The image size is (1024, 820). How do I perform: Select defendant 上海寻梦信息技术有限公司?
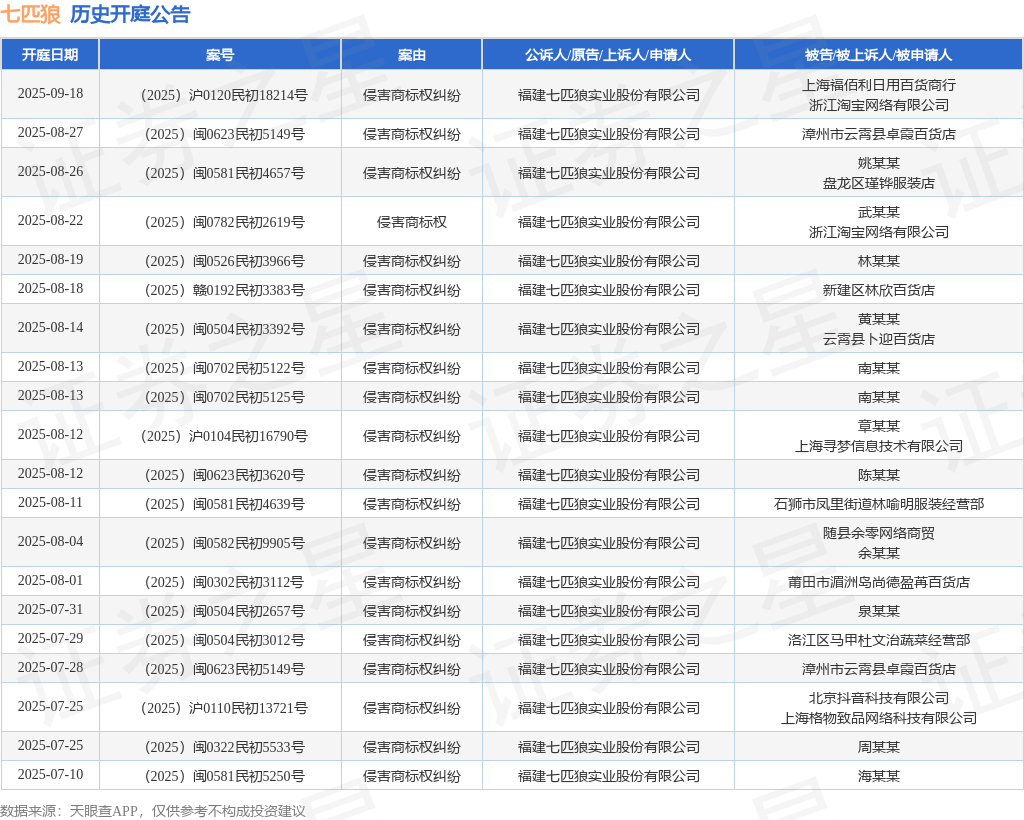(x=879, y=446)
